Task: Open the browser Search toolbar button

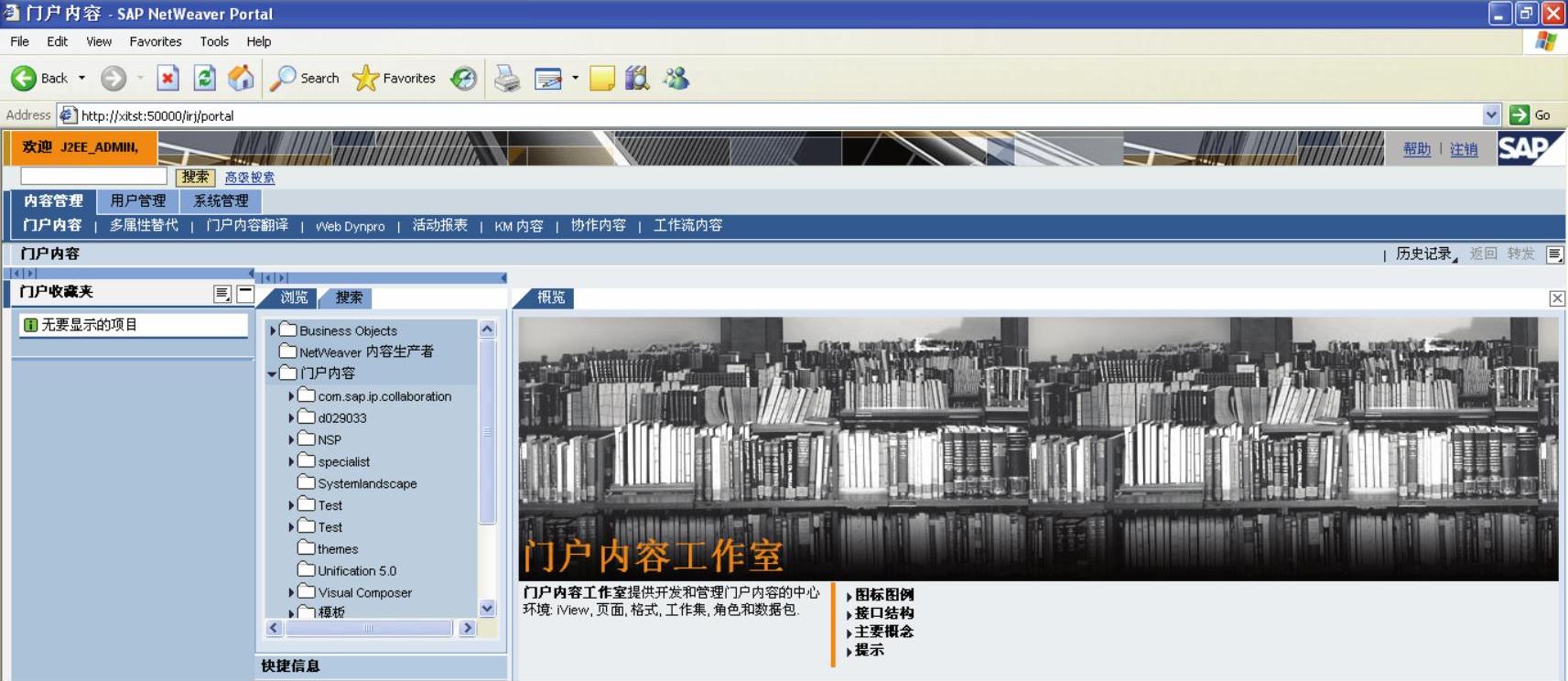Action: (305, 79)
